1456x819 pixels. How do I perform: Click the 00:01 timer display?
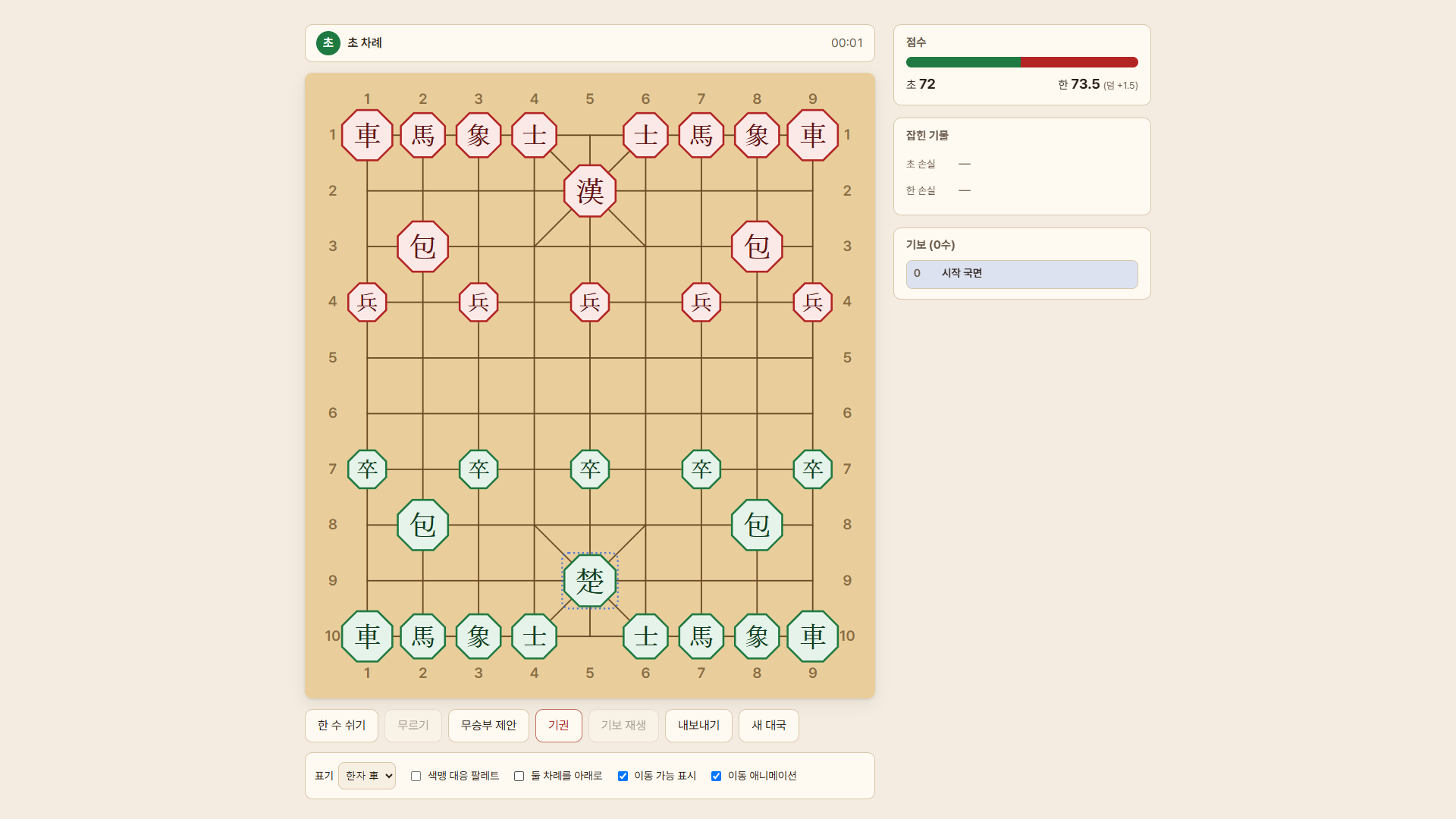click(847, 43)
